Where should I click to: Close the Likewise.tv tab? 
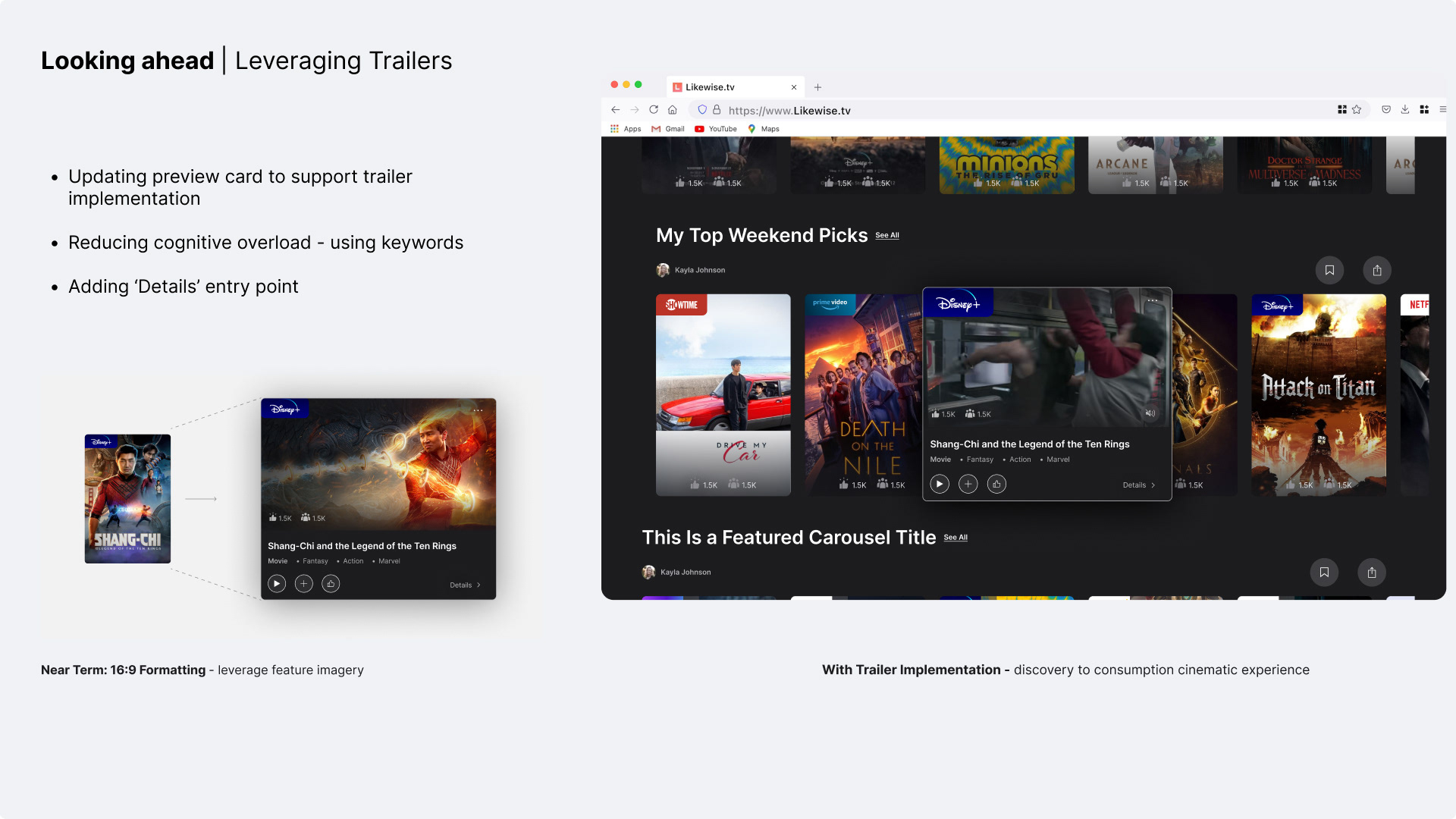tap(794, 87)
